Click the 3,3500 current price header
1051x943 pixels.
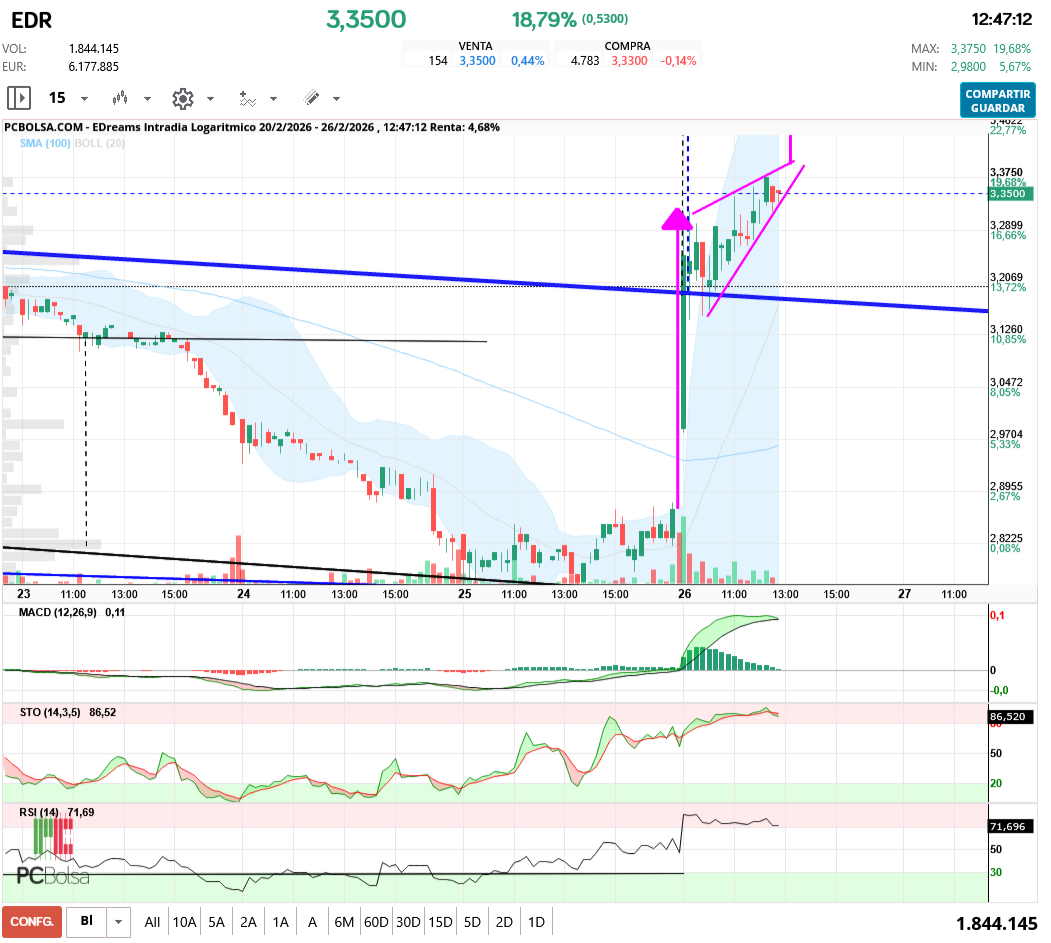366,19
